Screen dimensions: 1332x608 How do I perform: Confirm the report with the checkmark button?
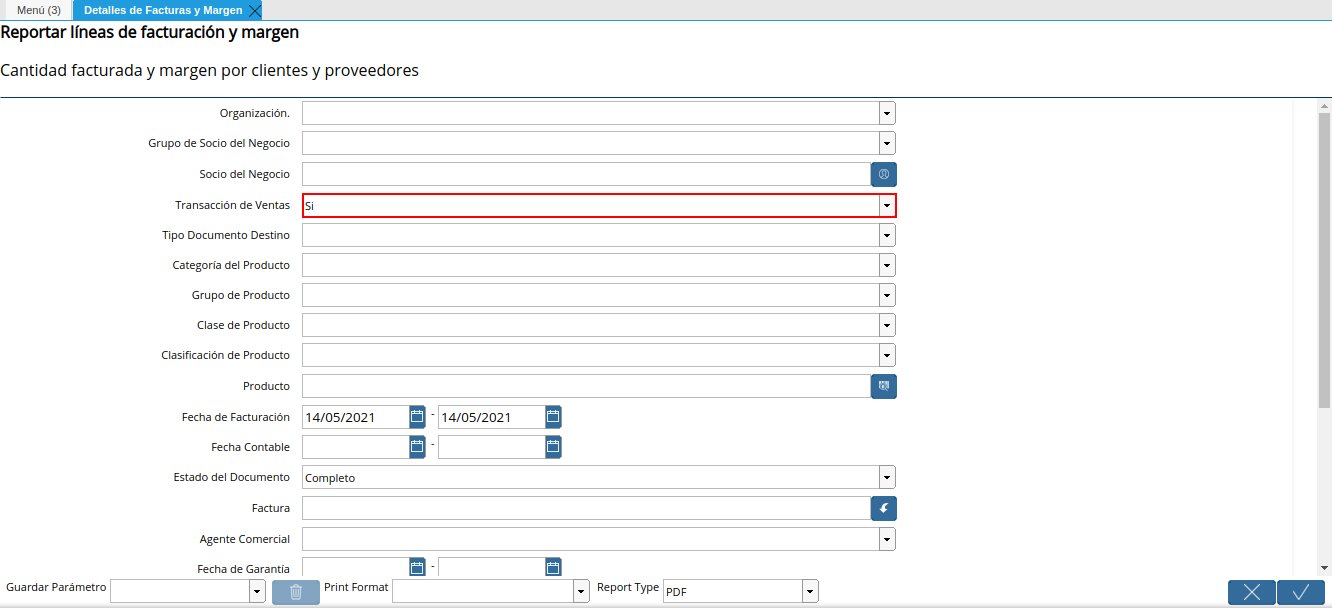coord(1301,592)
